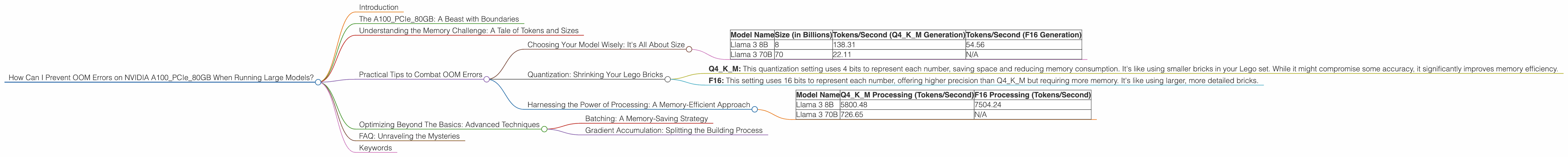The height and width of the screenshot is (157, 1568).
Task: Collapse the Practical Tips to Combat OOM Errors node circle
Action: tap(486, 79)
